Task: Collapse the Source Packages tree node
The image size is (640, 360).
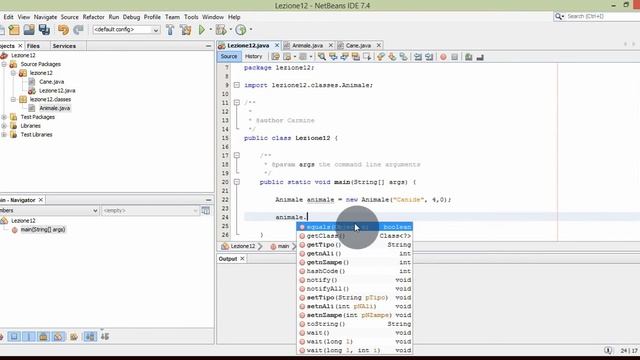Action: click(x=4, y=64)
